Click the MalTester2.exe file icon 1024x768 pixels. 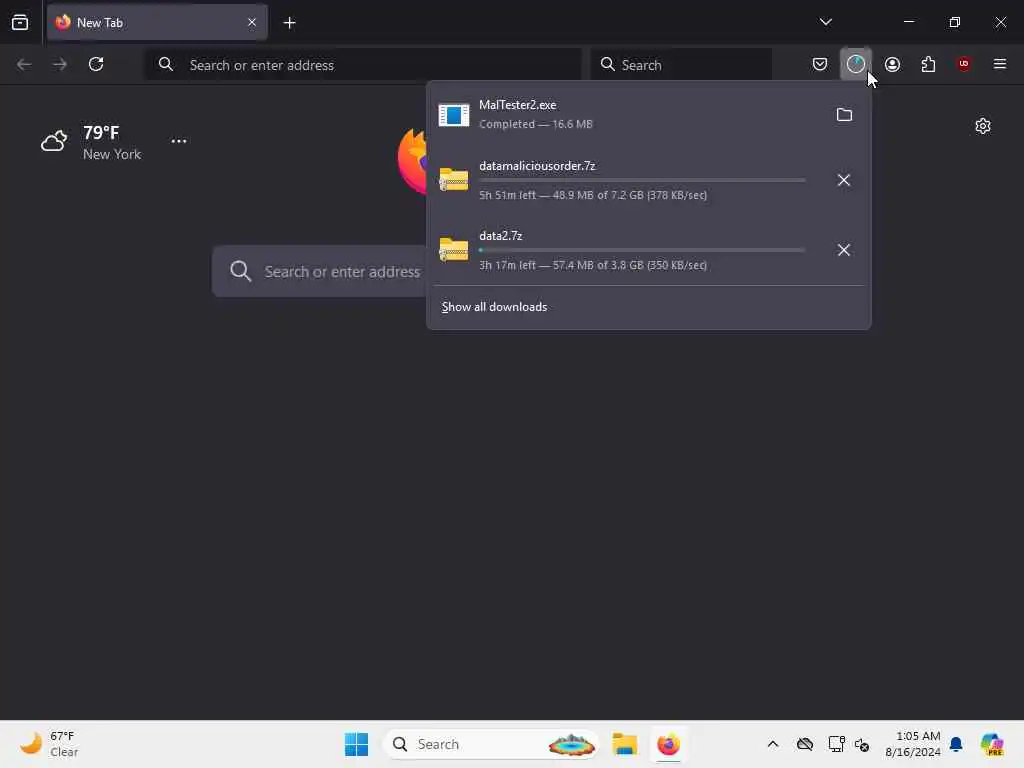click(453, 115)
